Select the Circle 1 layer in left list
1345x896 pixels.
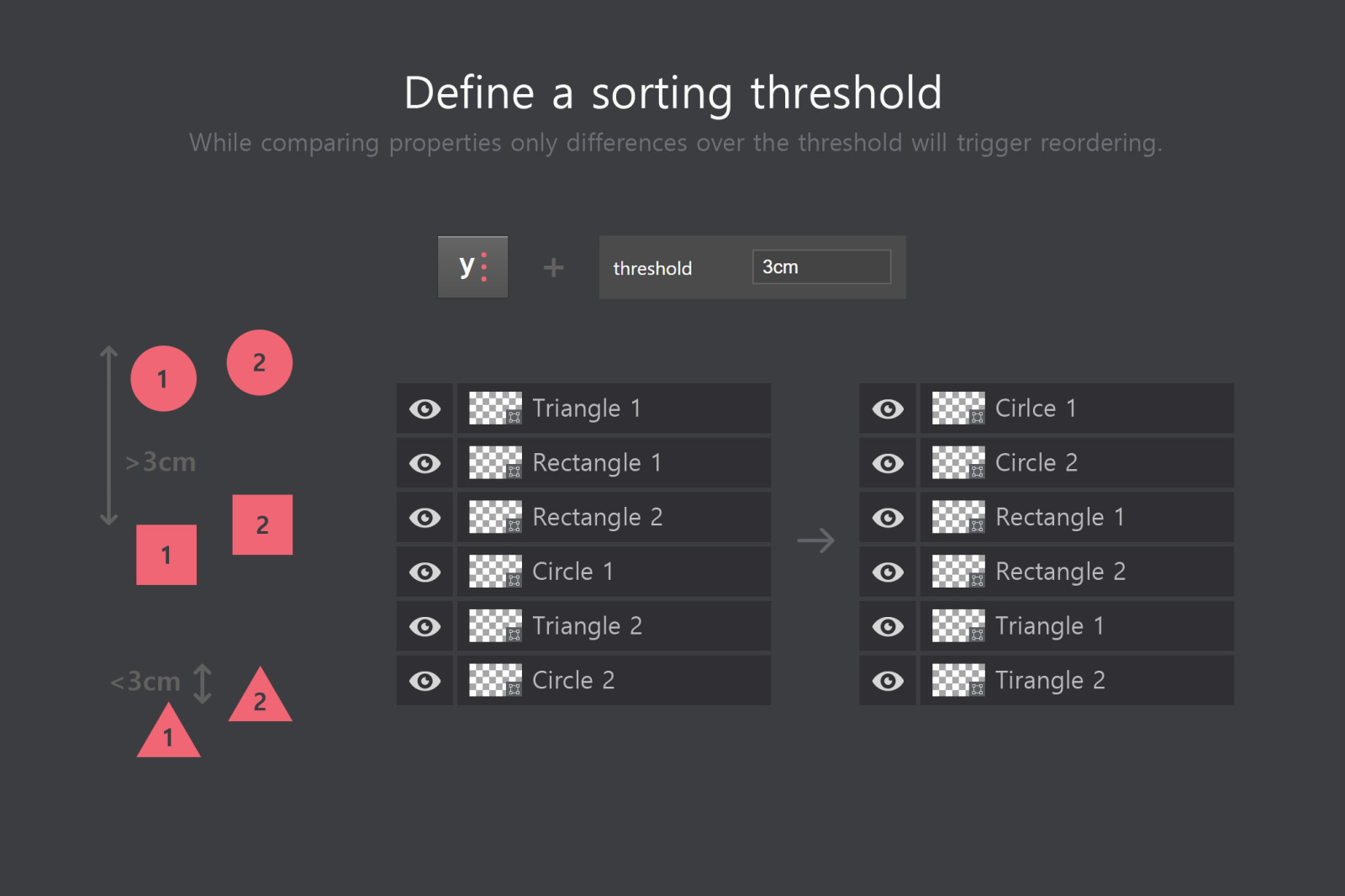[614, 572]
